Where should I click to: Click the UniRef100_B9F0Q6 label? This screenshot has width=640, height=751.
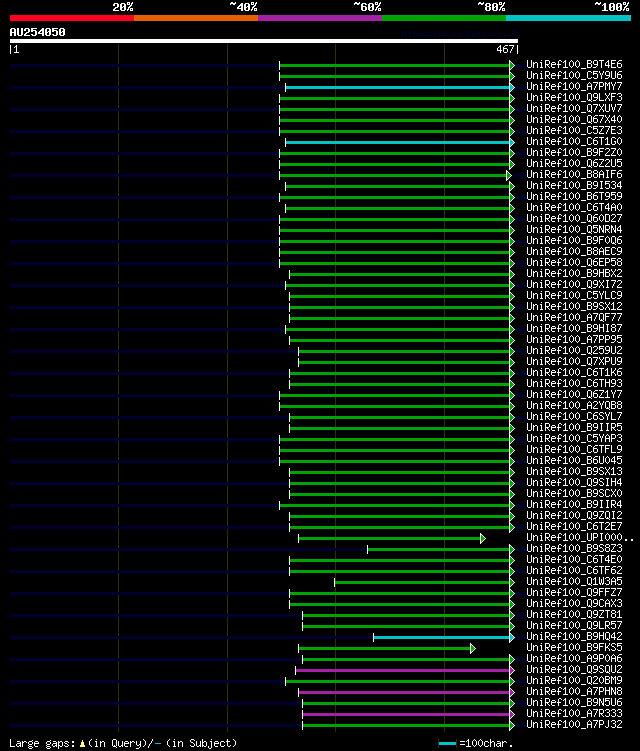(574, 240)
